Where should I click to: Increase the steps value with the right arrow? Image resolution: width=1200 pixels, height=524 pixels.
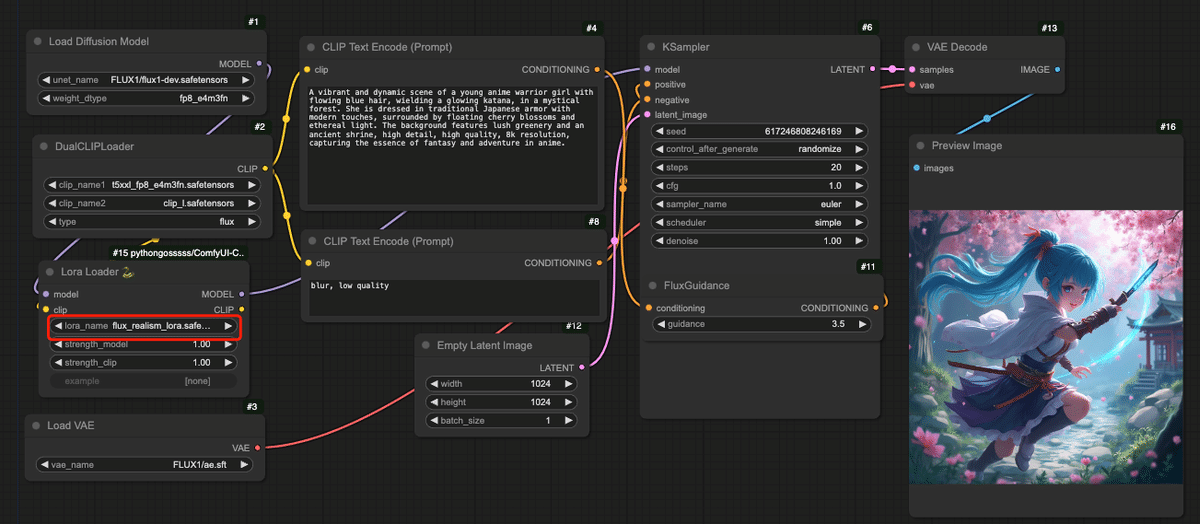tap(860, 167)
